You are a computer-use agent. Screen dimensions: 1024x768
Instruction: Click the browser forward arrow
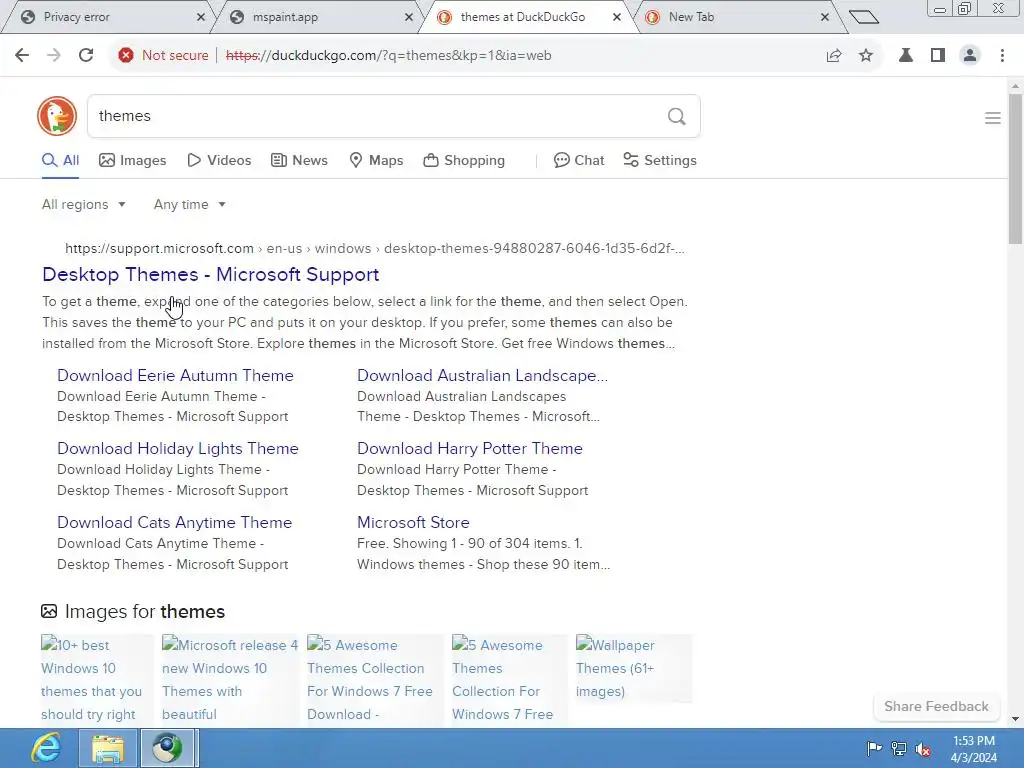tap(54, 56)
